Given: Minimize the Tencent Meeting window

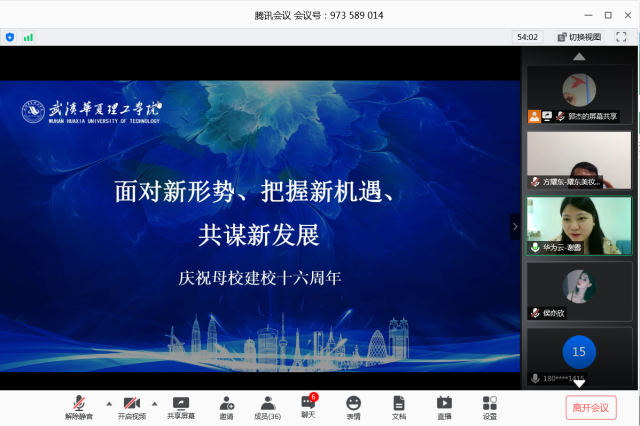Looking at the screenshot, I should tap(588, 15).
